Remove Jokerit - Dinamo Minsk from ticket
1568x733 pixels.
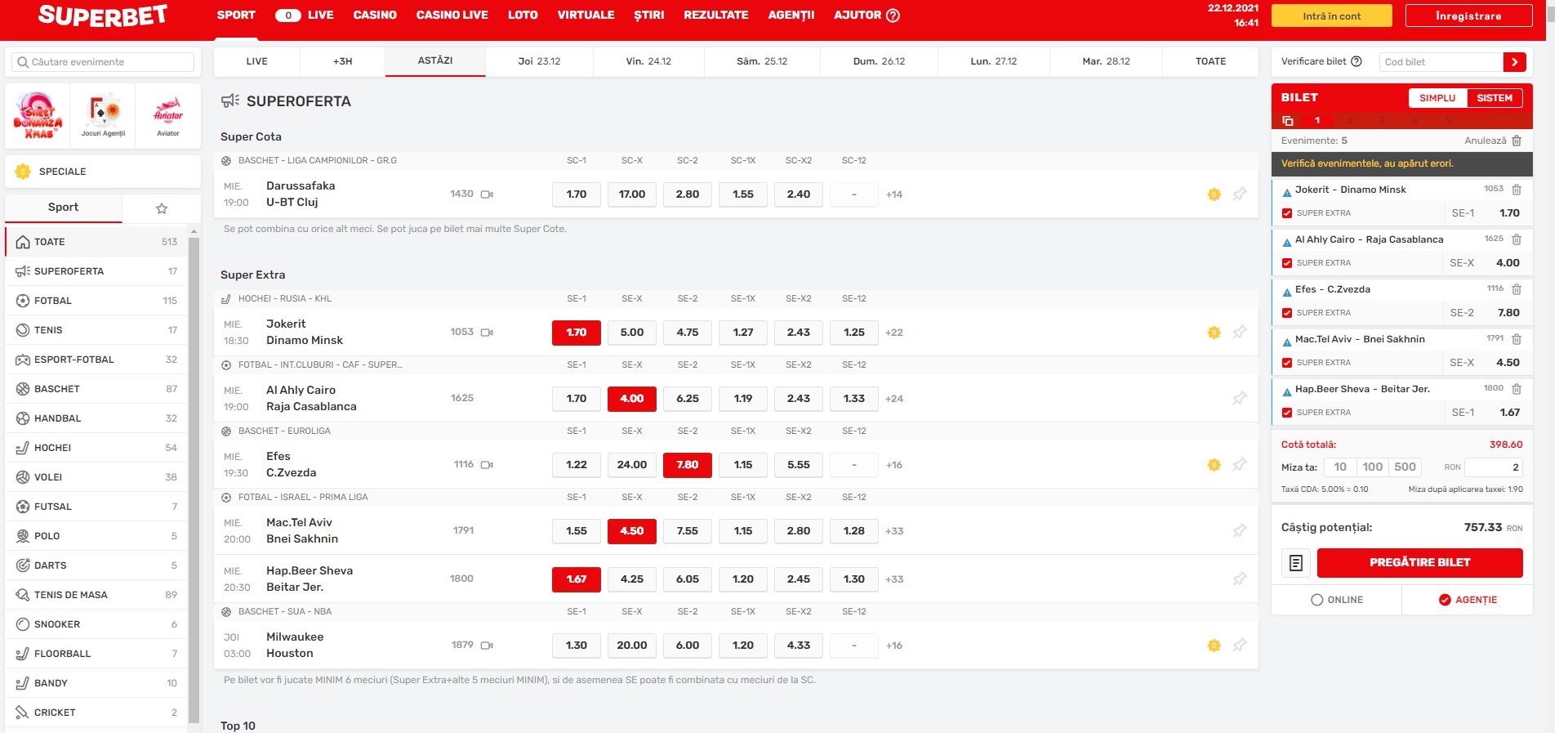coord(1517,190)
